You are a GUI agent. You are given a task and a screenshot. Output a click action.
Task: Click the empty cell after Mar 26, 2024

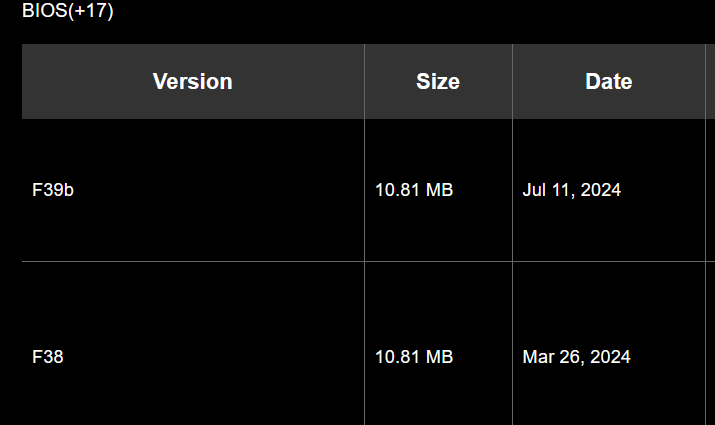pos(709,356)
